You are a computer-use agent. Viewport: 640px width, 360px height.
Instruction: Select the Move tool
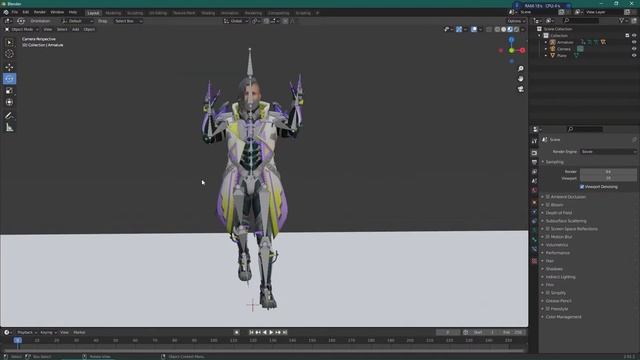pos(9,67)
